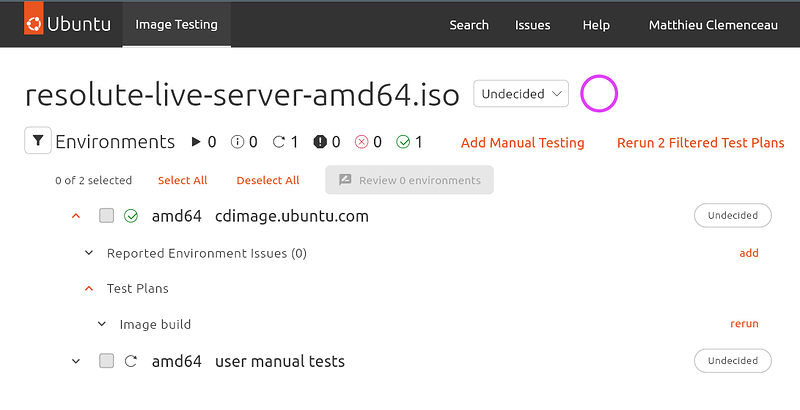800x410 pixels.
Task: Click the '0 of 2 selected' text
Action: pos(93,181)
